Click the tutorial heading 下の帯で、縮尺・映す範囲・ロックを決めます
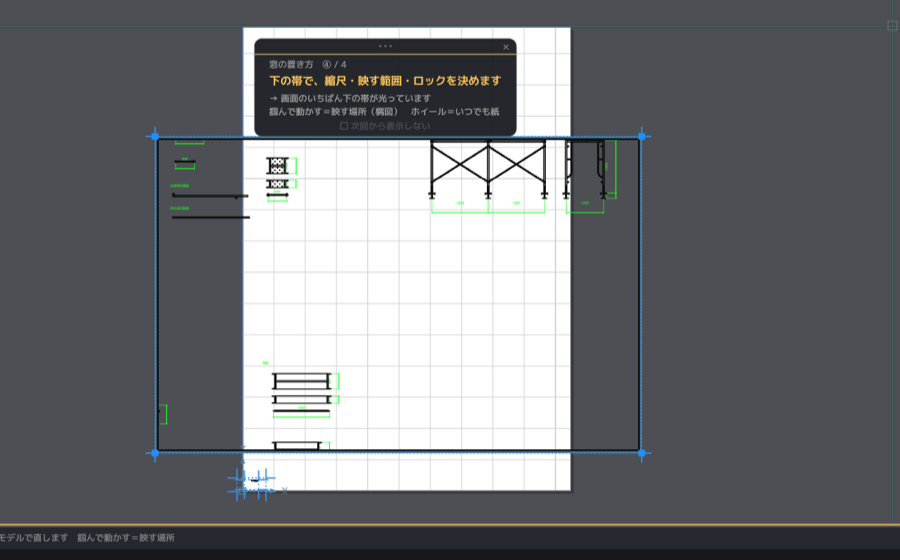This screenshot has height=560, width=900. click(385, 81)
